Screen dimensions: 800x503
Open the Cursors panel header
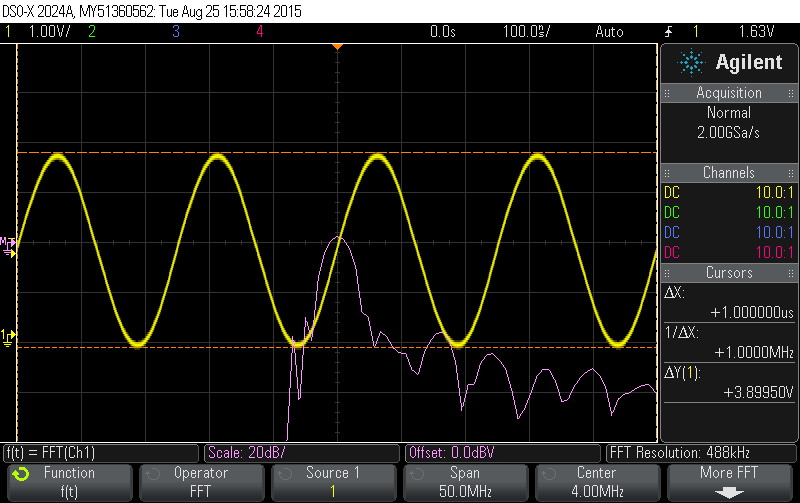(x=729, y=272)
